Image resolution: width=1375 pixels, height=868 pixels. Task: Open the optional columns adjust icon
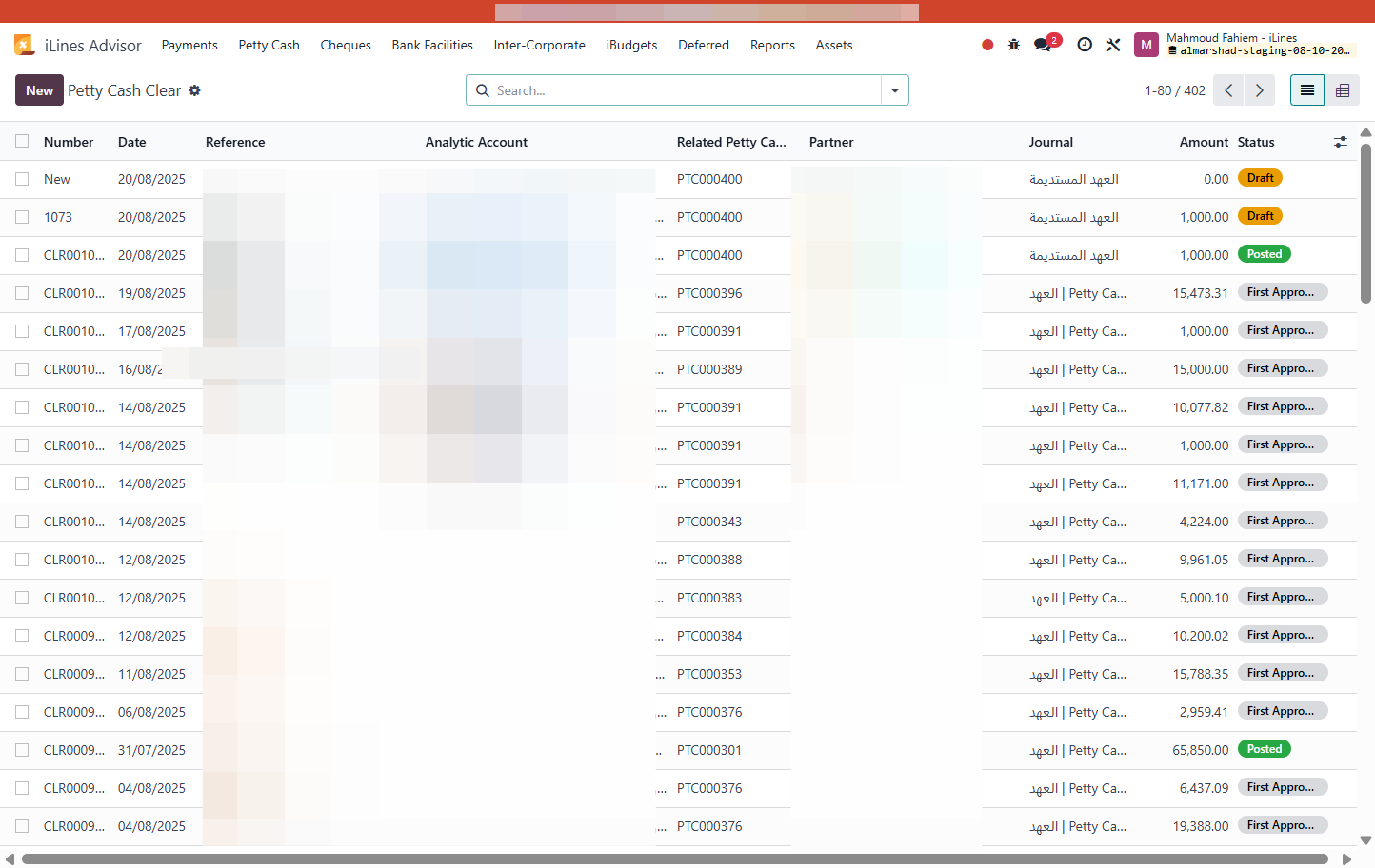click(1341, 142)
